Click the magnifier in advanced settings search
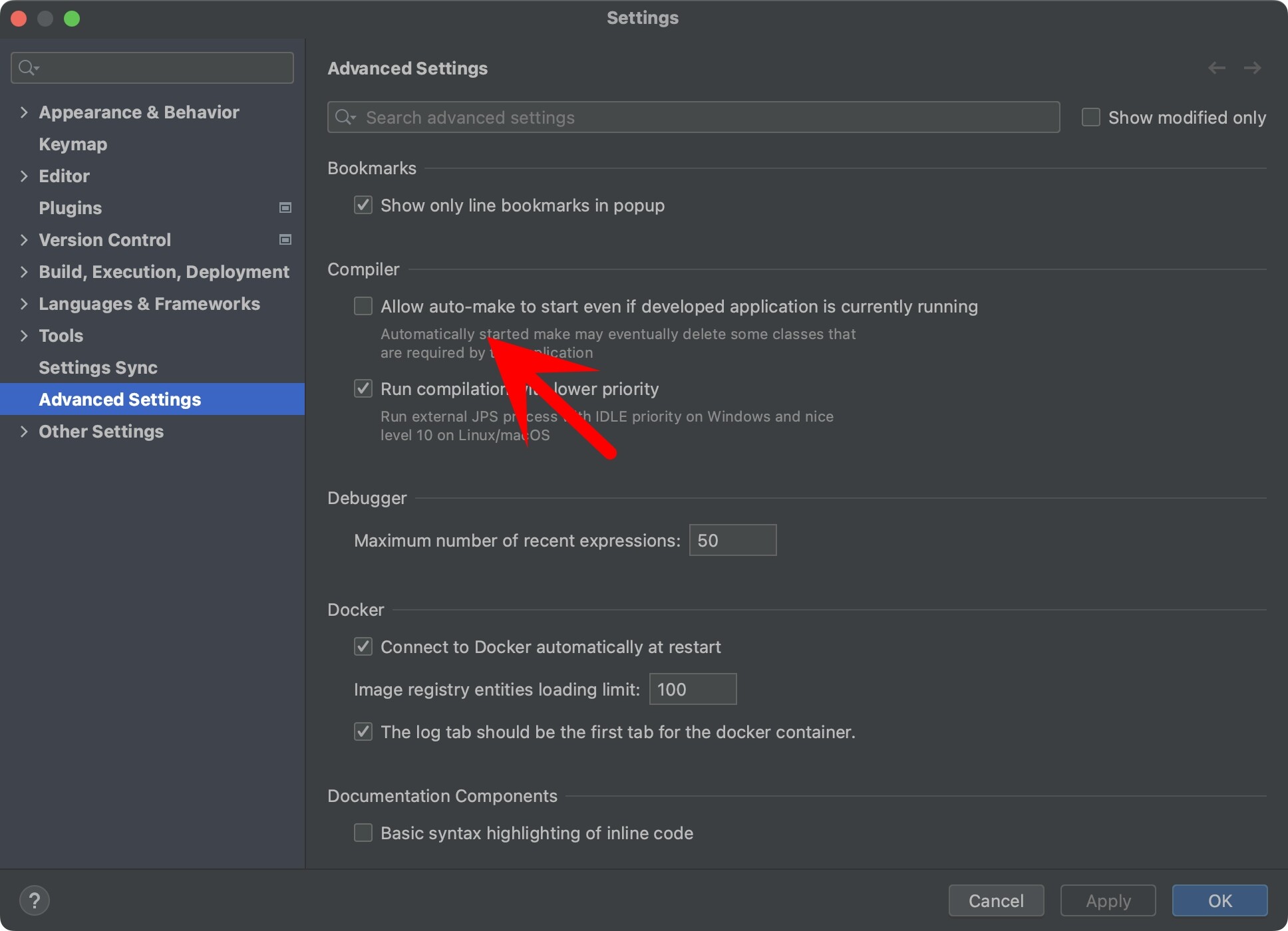The width and height of the screenshot is (1288, 931). pyautogui.click(x=343, y=117)
